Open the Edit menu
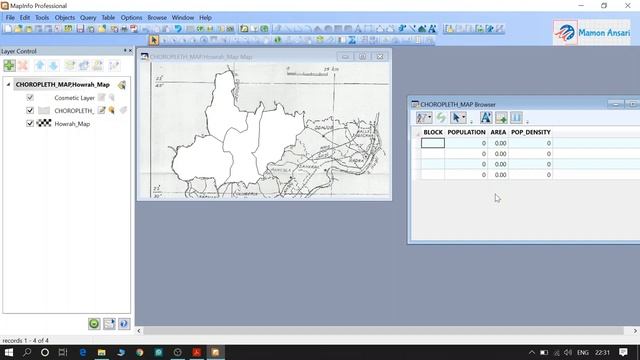This screenshot has width=640, height=360. [25, 18]
